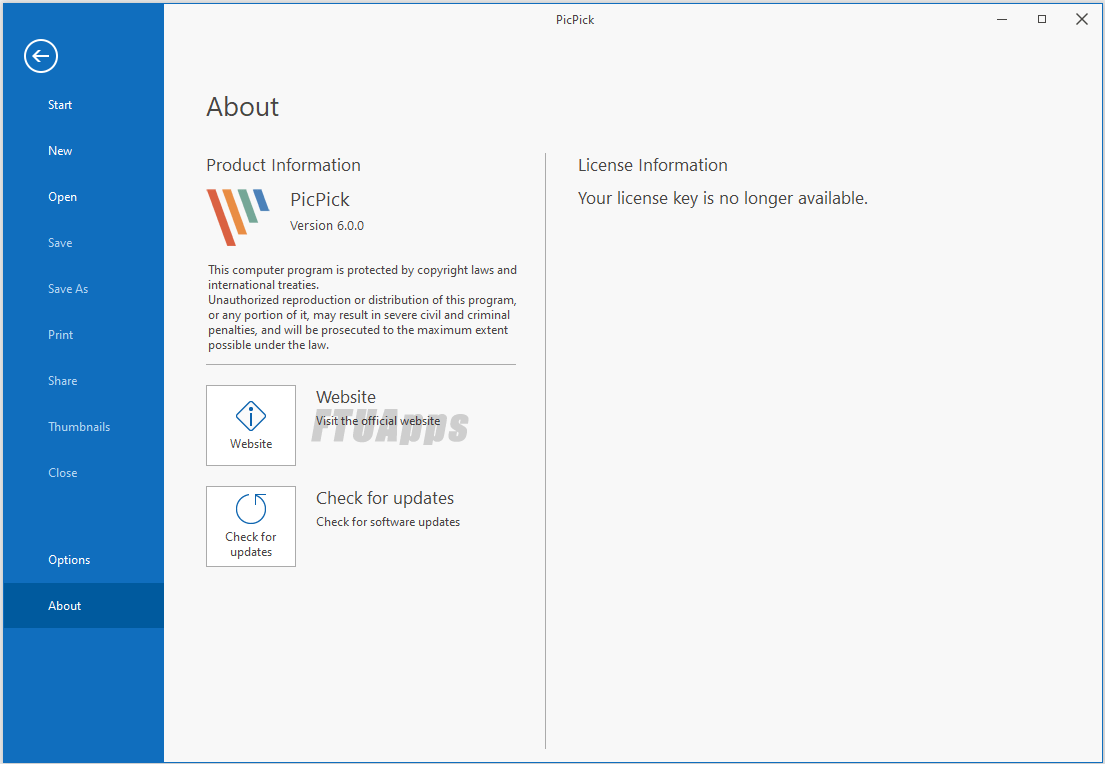Choose Close in the sidebar menu
The image size is (1105, 764).
[83, 473]
